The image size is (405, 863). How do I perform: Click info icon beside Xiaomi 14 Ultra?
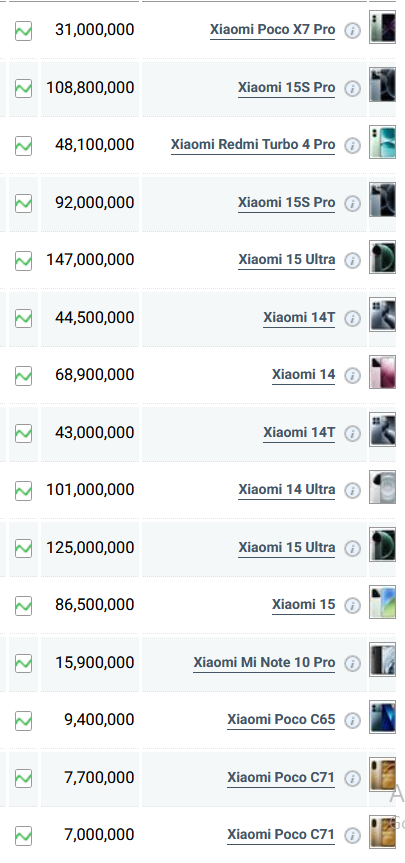352,490
